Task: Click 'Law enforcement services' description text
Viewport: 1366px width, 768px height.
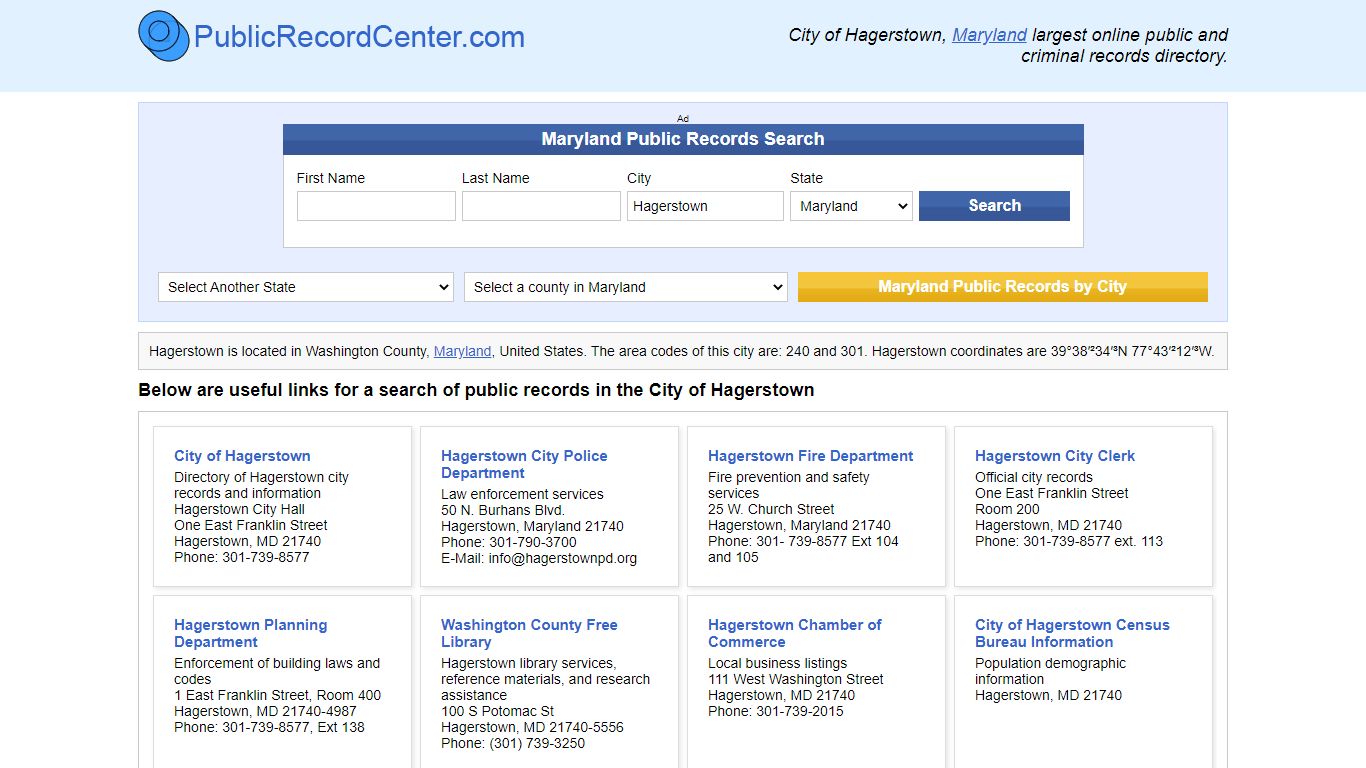Action: [522, 494]
